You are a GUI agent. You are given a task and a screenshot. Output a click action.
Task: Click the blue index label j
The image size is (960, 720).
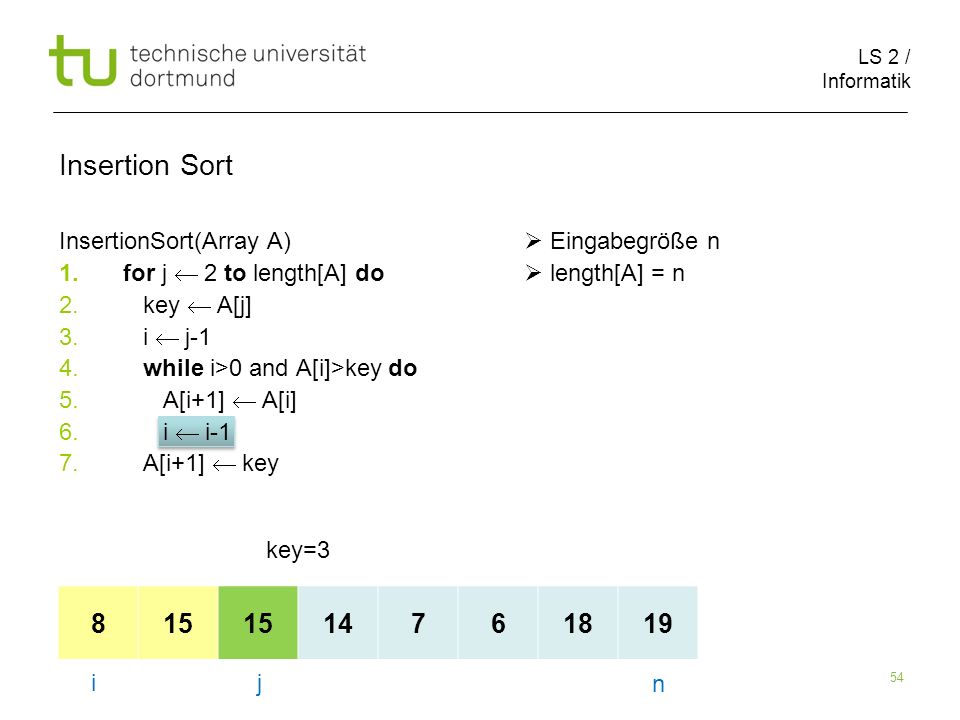click(259, 683)
